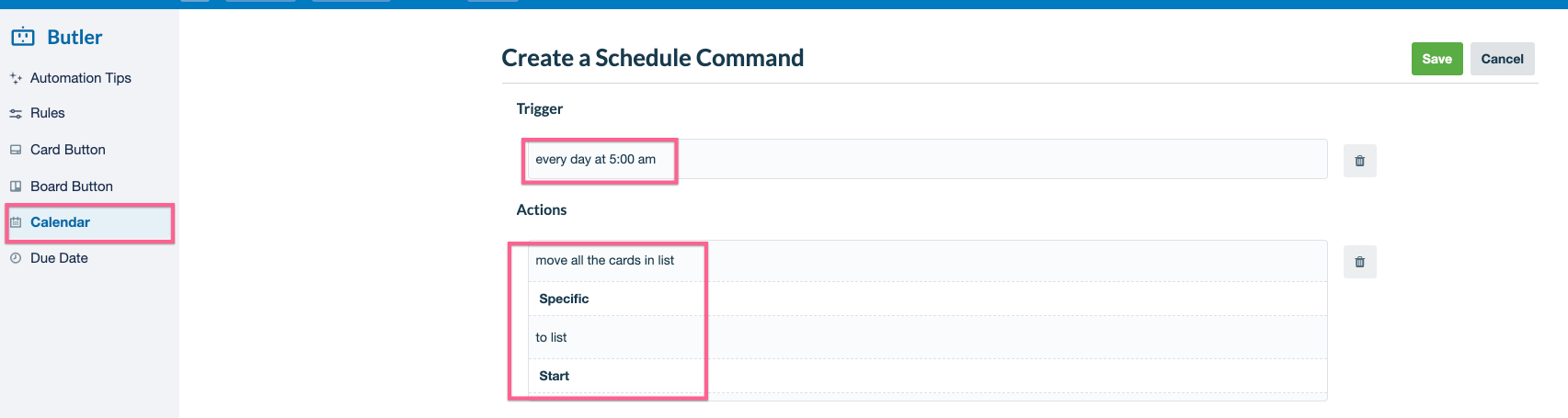Open the Board Button section
Image resolution: width=1568 pixels, height=418 pixels.
72,186
